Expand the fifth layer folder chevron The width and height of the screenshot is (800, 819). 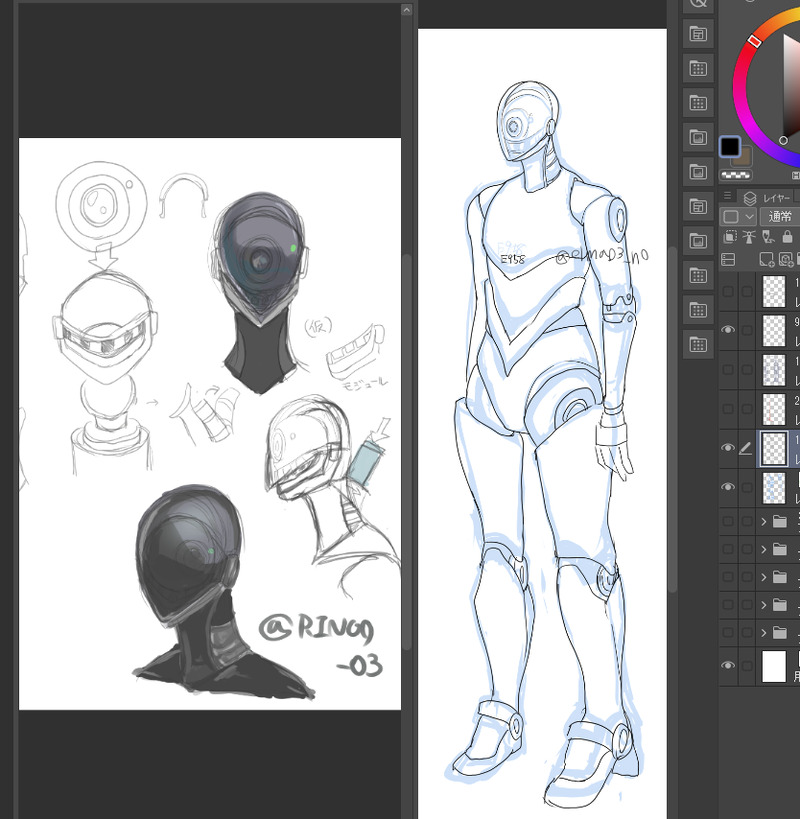click(764, 633)
